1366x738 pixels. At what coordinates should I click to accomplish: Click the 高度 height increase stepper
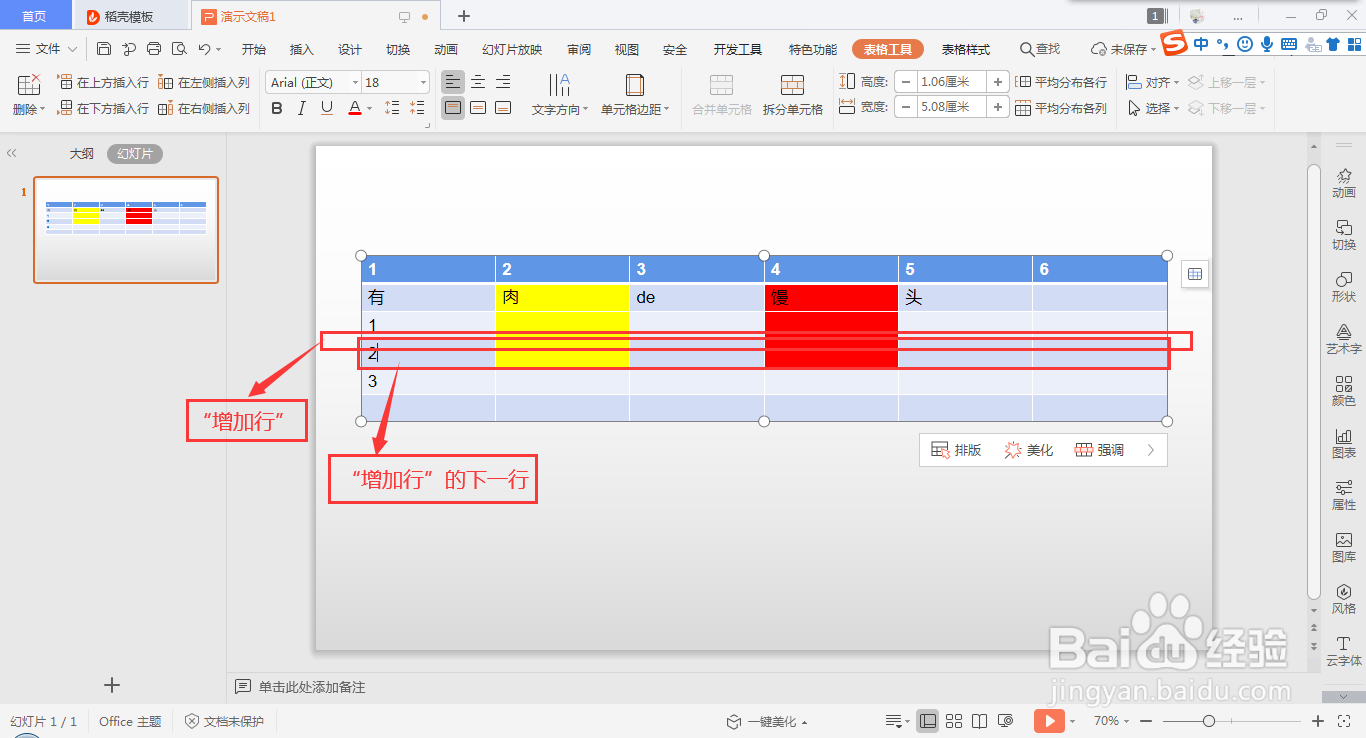pyautogui.click(x=997, y=81)
